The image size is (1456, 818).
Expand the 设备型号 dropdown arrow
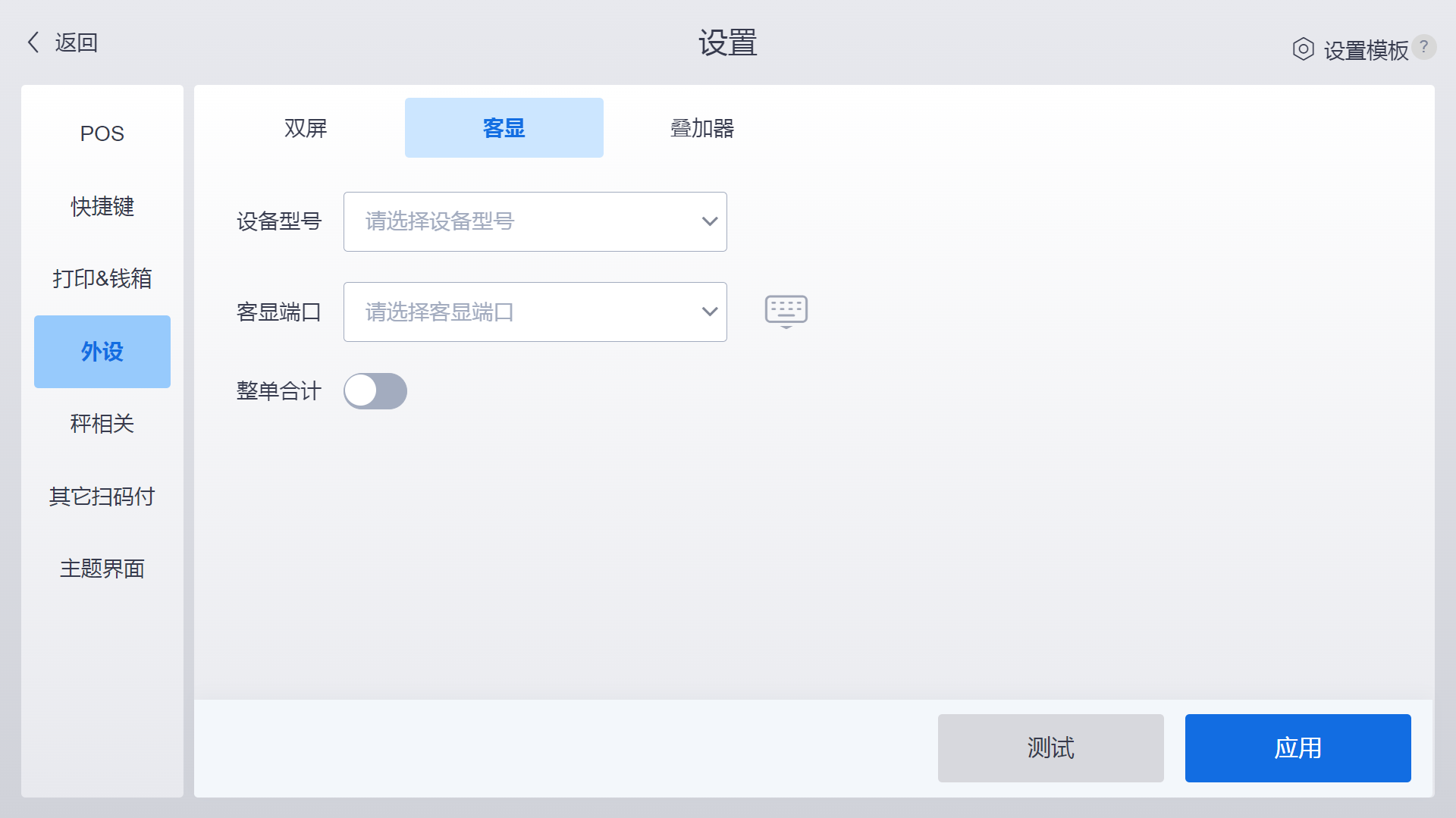tap(709, 221)
